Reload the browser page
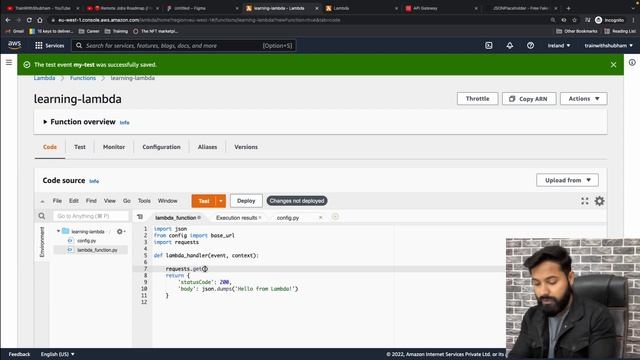 click(x=29, y=20)
